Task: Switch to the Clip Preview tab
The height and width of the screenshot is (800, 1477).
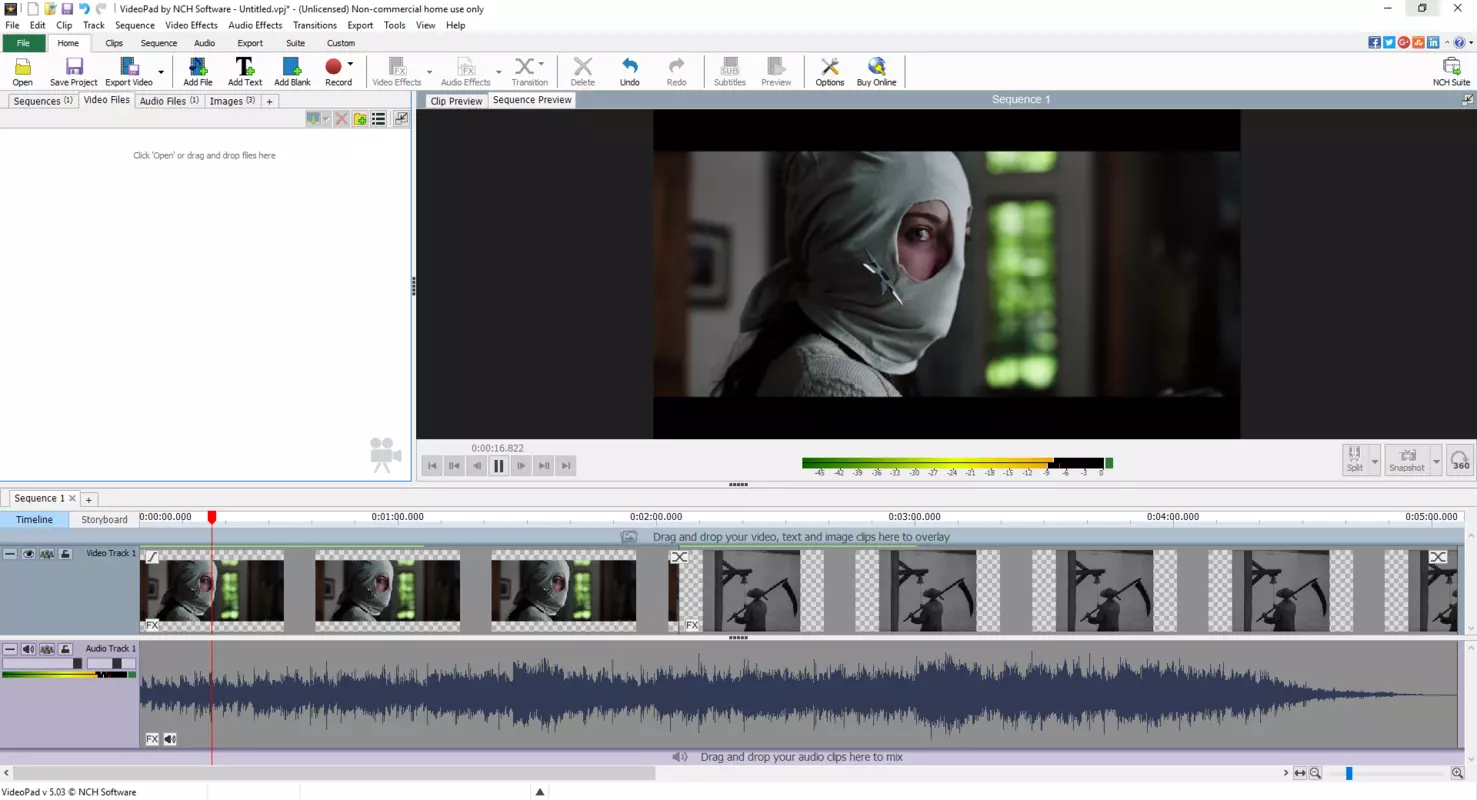Action: pyautogui.click(x=456, y=101)
